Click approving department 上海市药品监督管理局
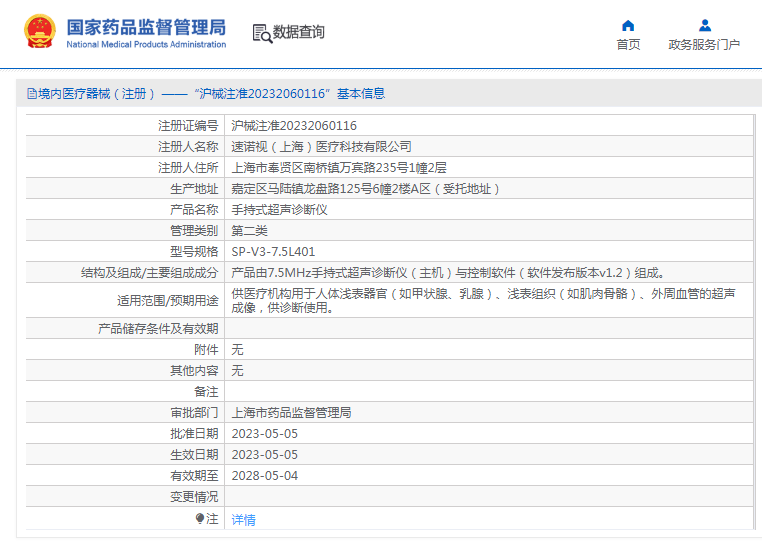Screen dimensions: 762x545 (291, 413)
